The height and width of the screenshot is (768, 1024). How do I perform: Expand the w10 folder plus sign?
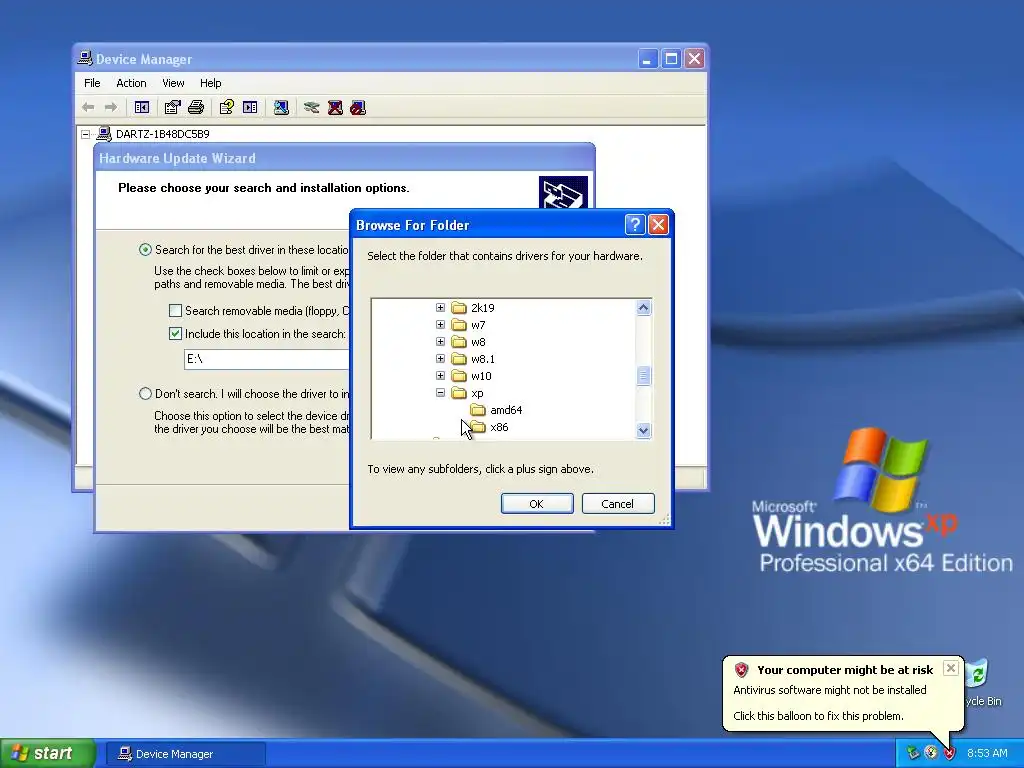coord(440,376)
